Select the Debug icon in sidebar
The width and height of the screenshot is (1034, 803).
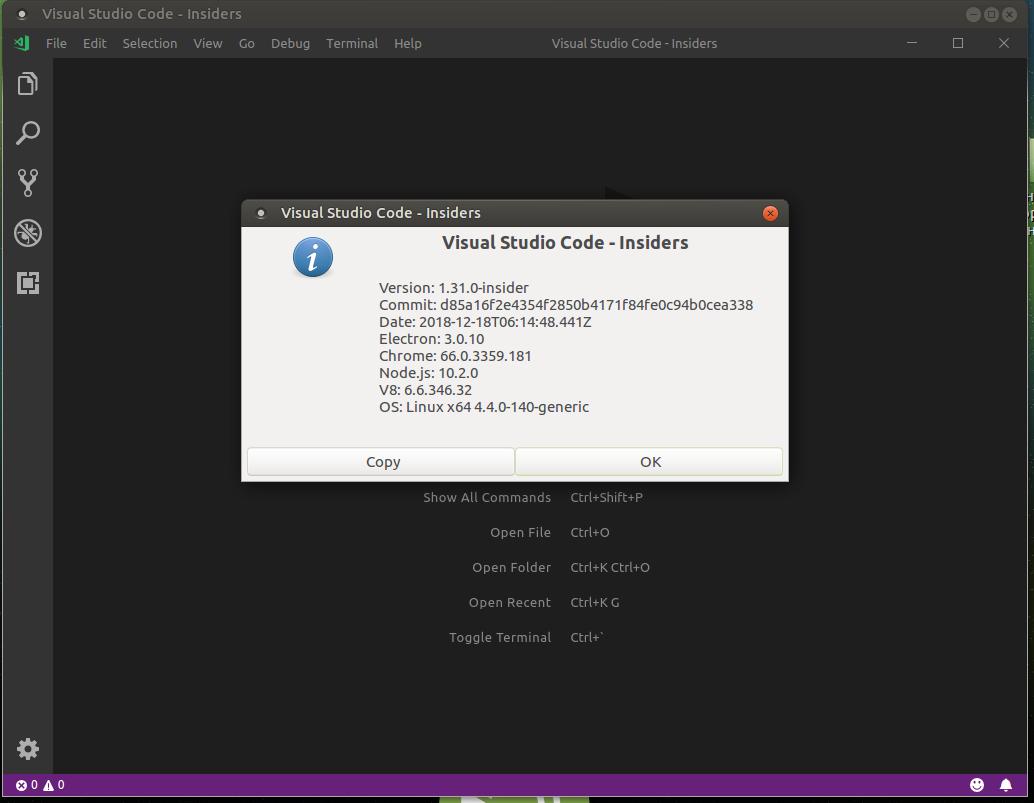tap(27, 233)
